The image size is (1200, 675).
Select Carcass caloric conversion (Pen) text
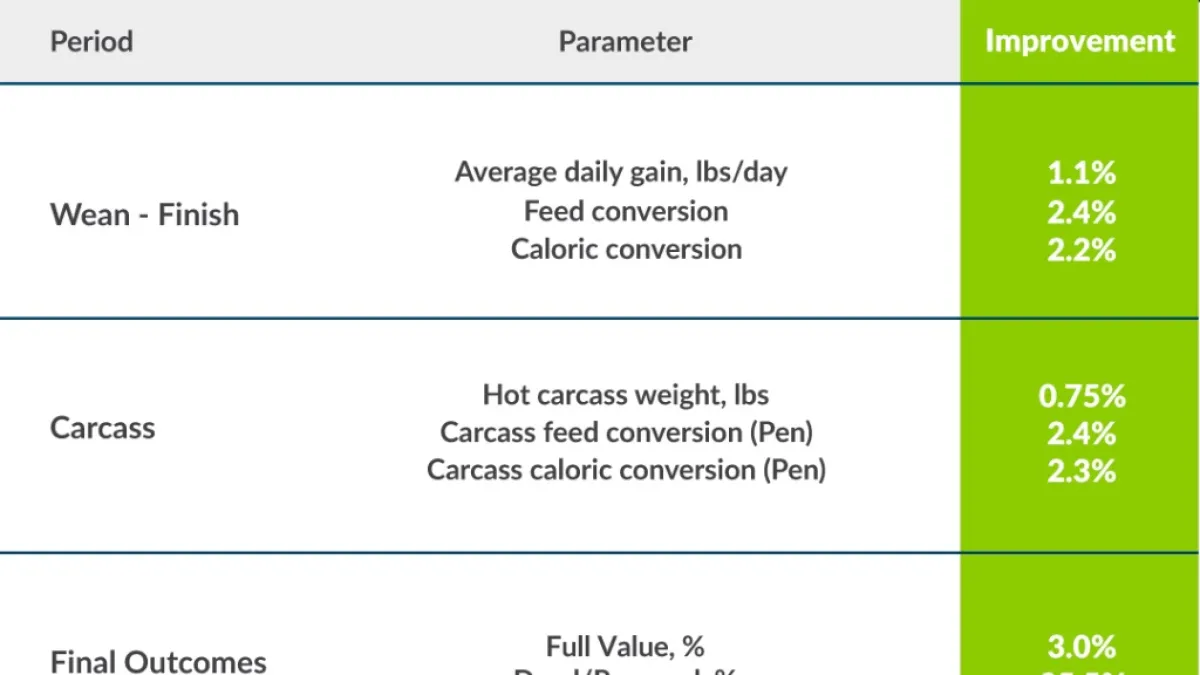(x=626, y=469)
